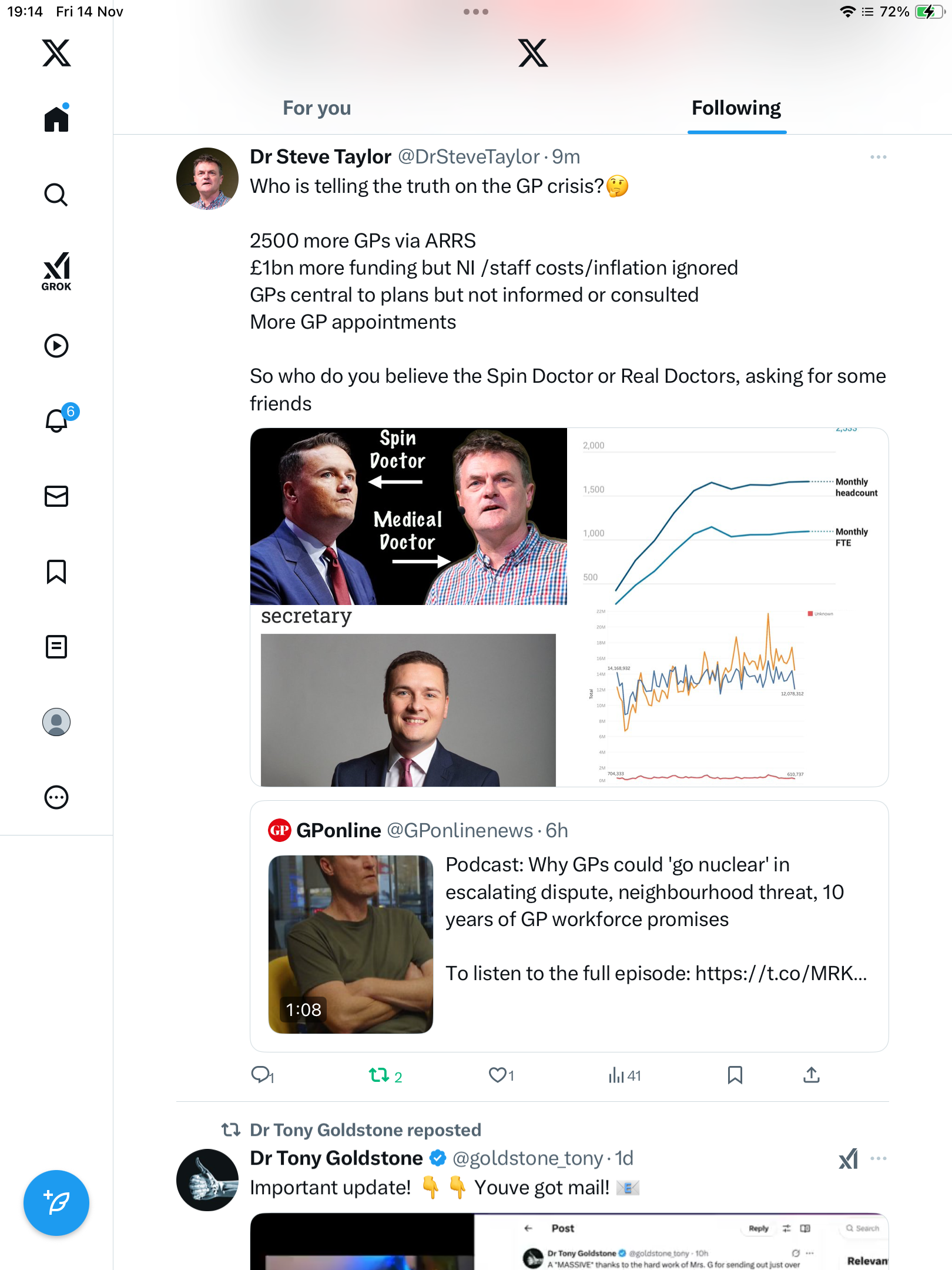Undo repost on Dr Steve Taylor's post
952x1270 pixels.
click(380, 1075)
